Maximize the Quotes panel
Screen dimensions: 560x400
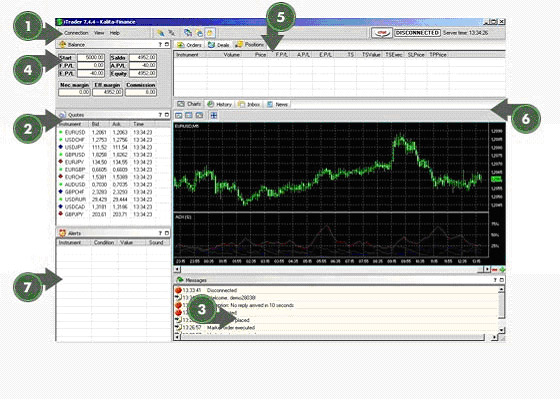pos(166,115)
